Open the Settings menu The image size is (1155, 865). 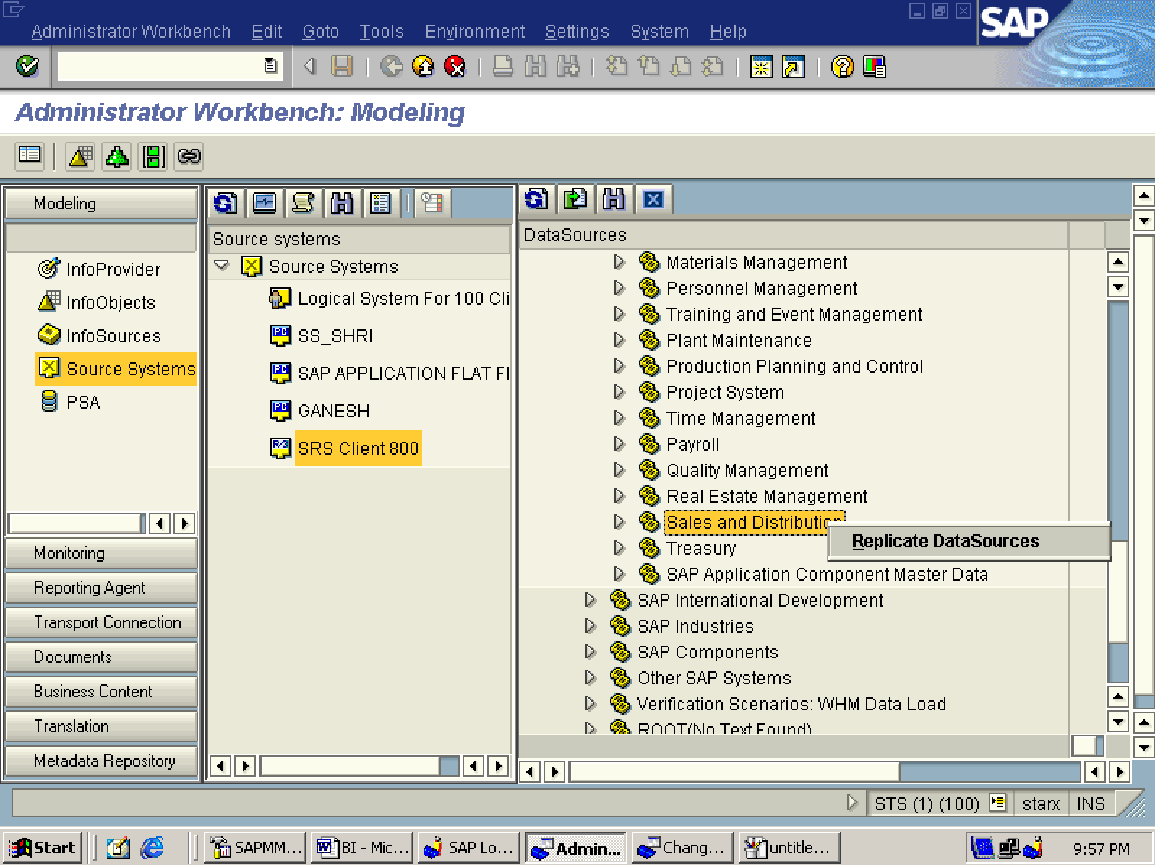point(577,32)
